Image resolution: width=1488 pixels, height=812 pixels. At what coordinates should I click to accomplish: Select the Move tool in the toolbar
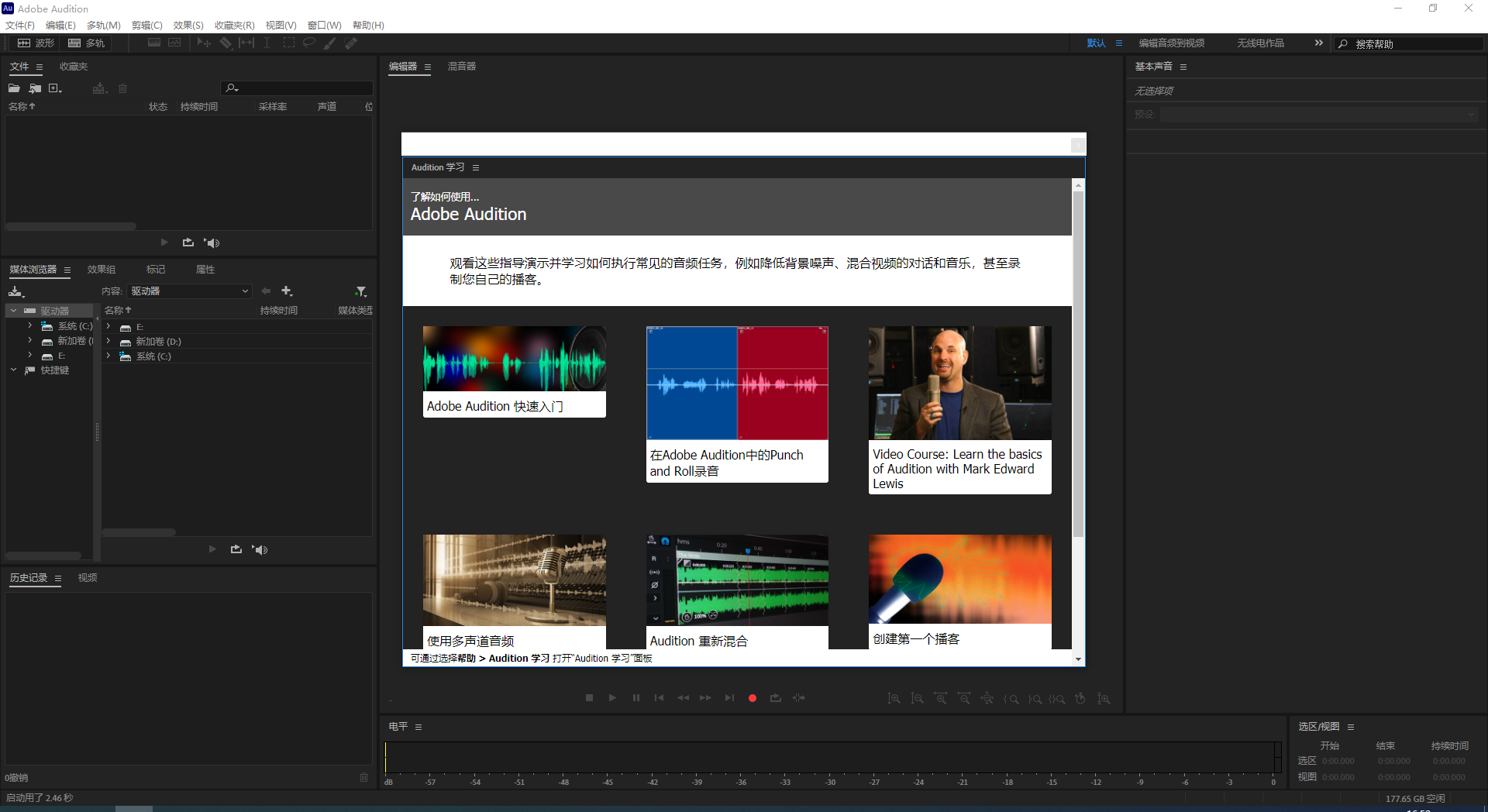pos(203,43)
